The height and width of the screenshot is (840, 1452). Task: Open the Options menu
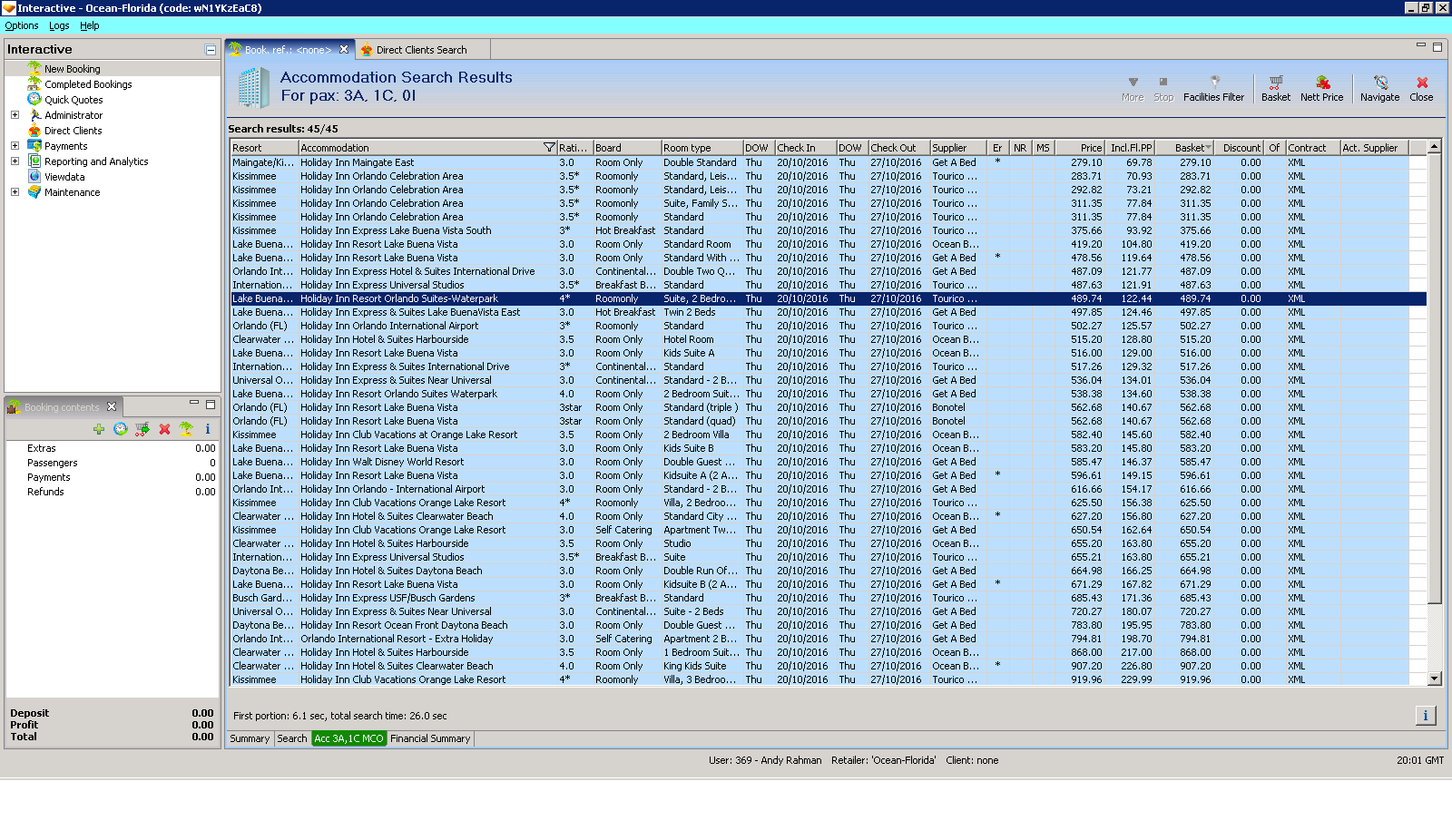point(22,25)
